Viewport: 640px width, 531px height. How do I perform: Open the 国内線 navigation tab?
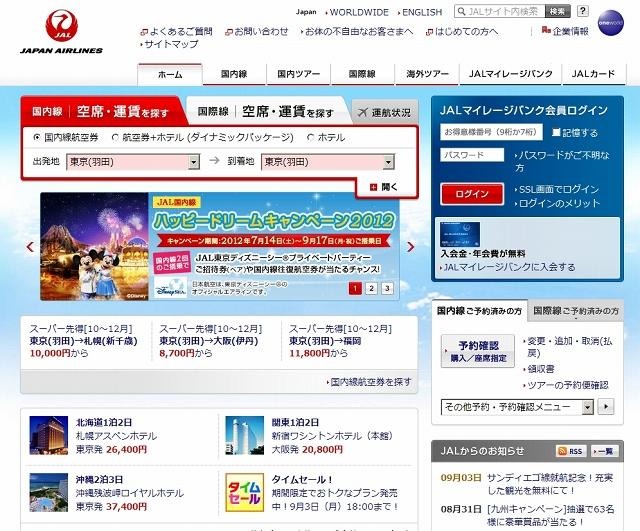(234, 74)
